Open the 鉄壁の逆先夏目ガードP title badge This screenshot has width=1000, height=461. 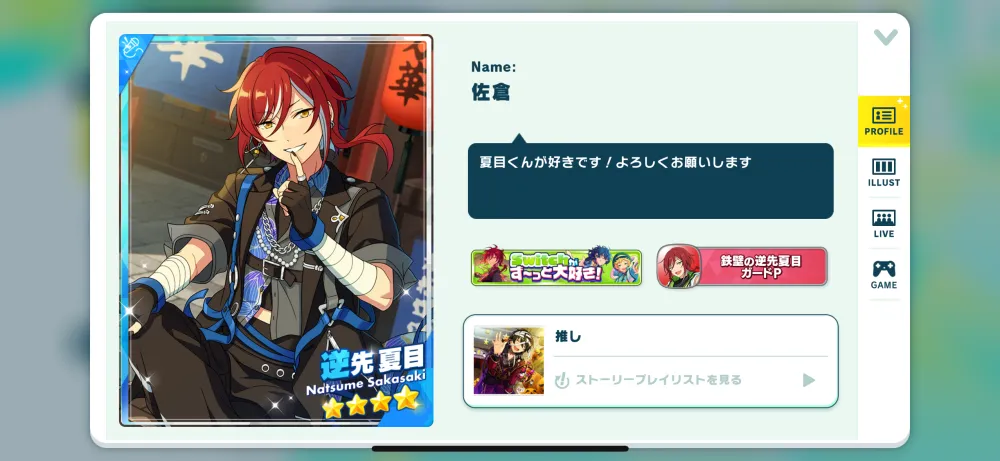point(742,267)
